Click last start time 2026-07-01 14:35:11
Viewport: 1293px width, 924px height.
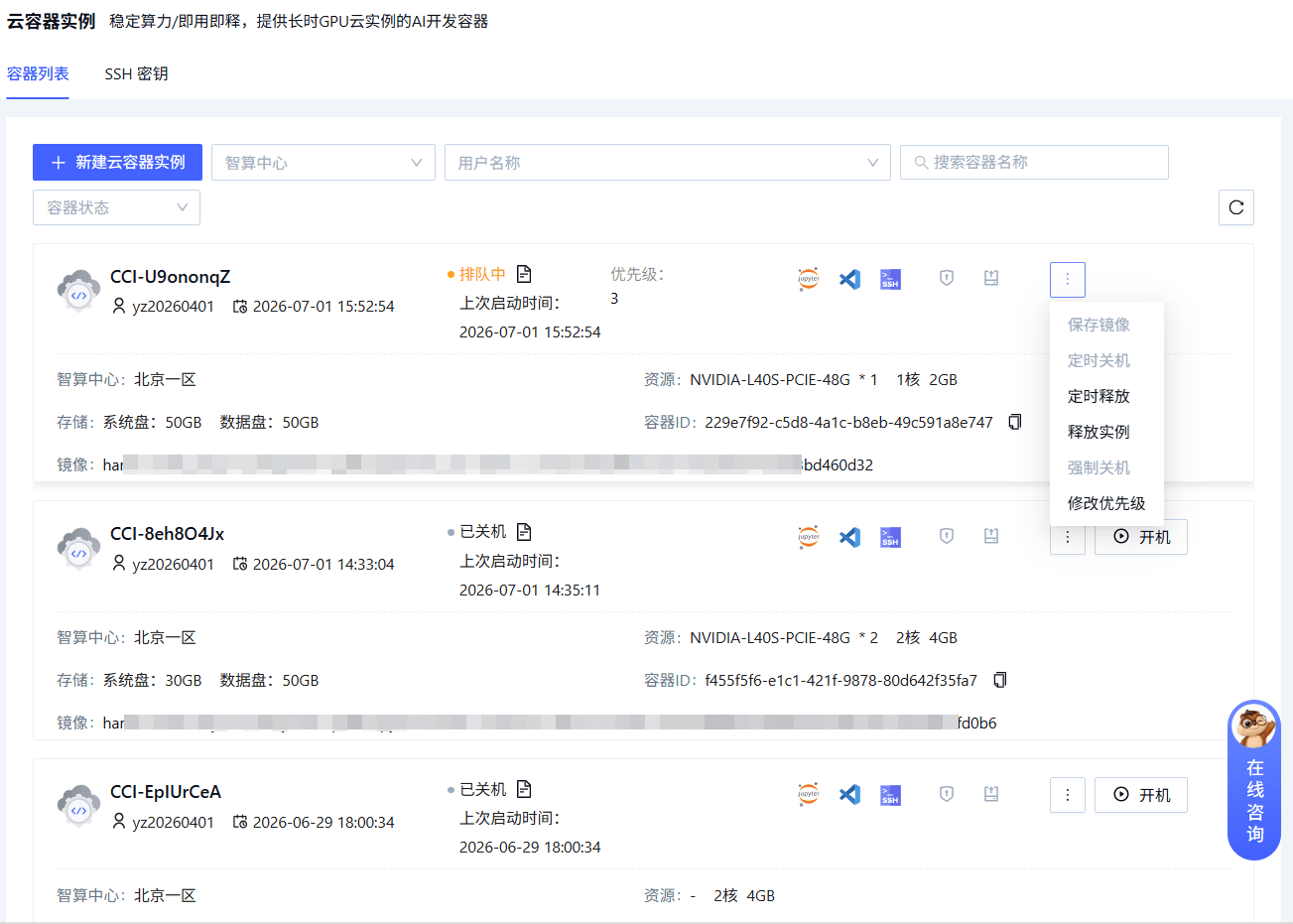(x=530, y=591)
